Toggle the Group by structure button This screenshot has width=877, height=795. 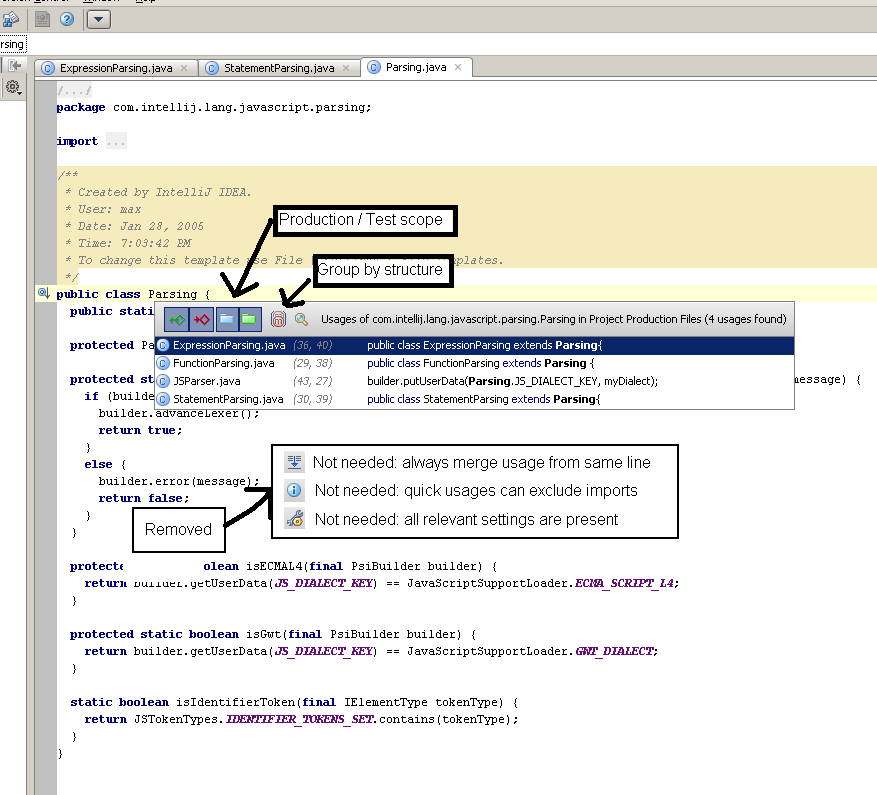click(x=278, y=319)
